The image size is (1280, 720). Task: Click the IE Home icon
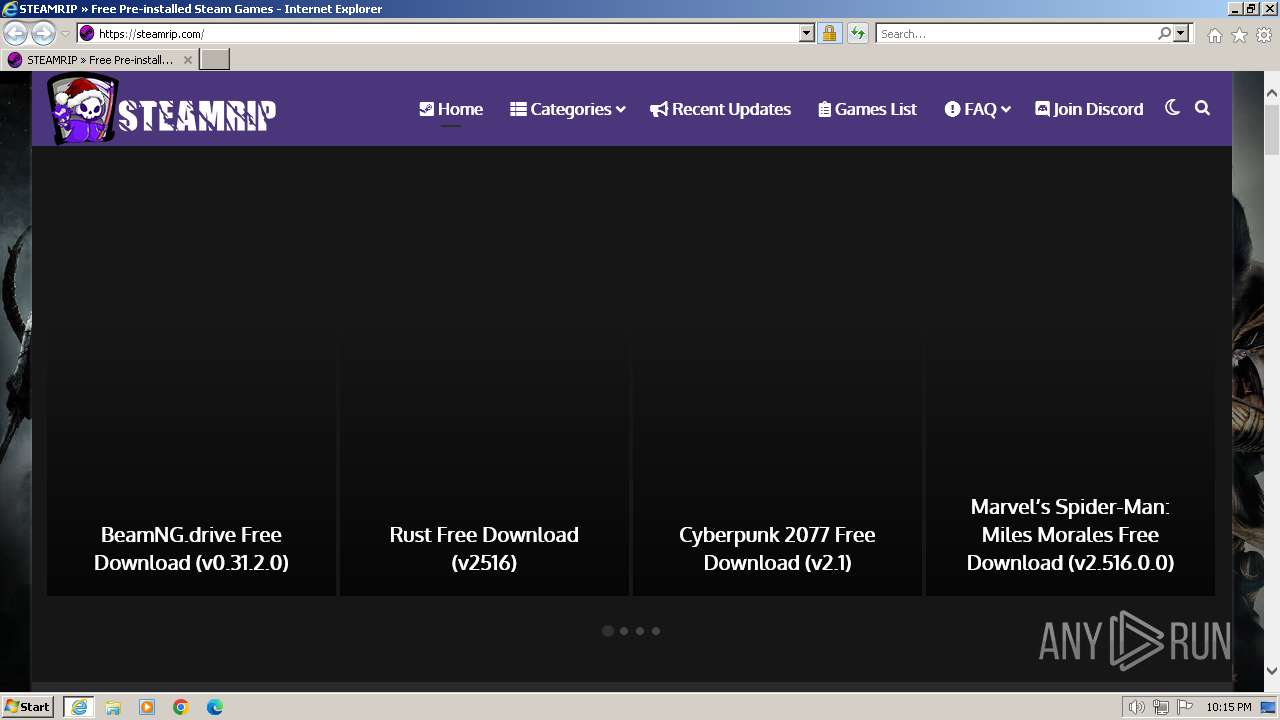pos(1214,35)
